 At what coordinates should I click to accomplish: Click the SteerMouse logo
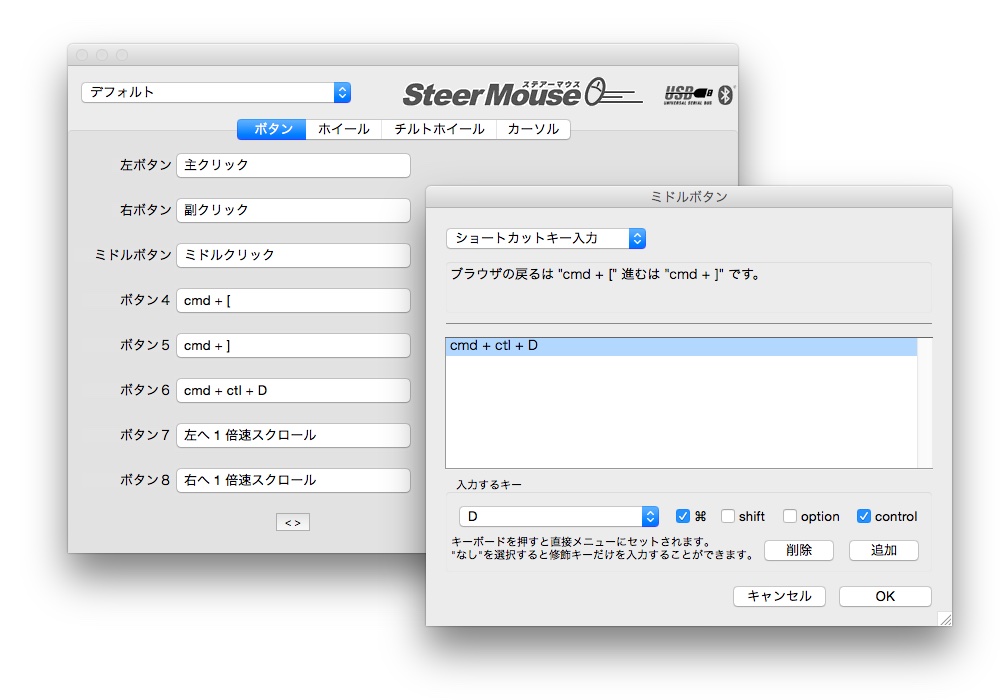pos(522,93)
